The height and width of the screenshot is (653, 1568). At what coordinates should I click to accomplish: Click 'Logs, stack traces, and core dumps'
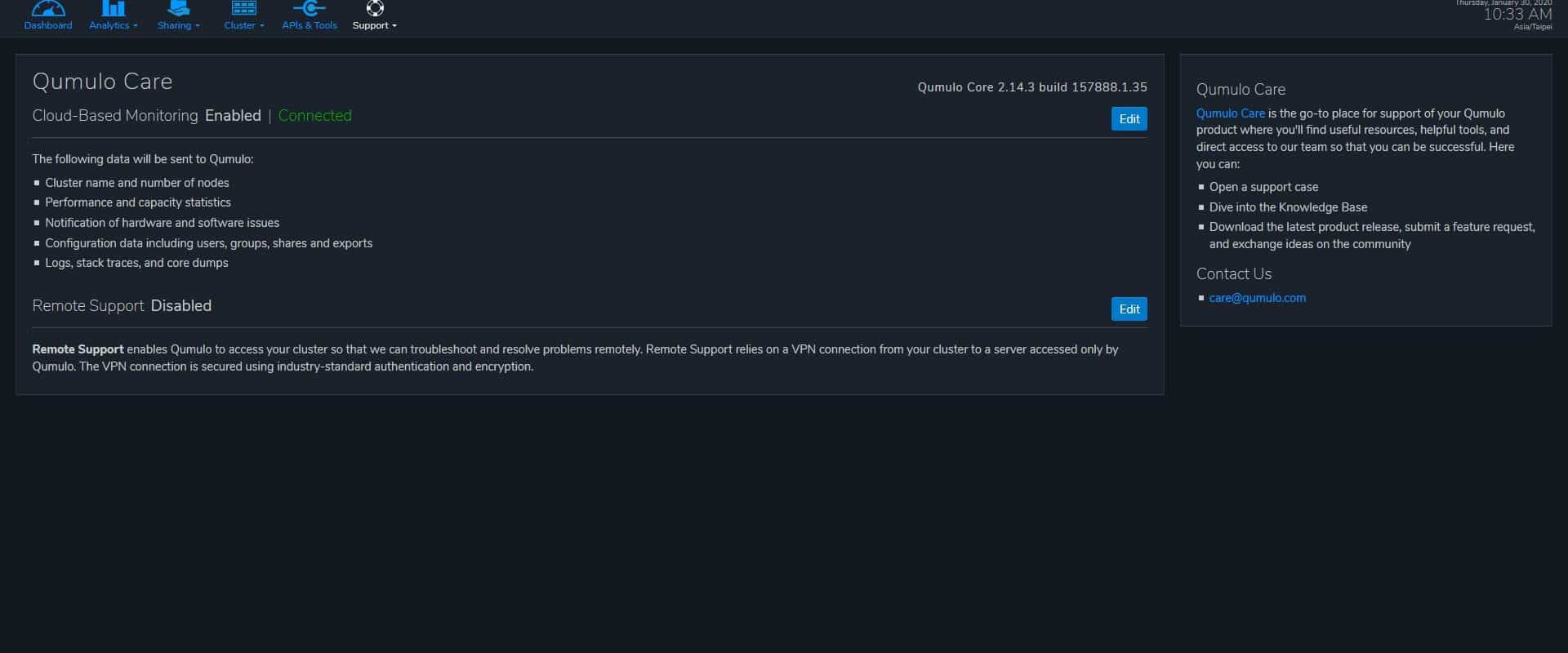click(x=136, y=263)
